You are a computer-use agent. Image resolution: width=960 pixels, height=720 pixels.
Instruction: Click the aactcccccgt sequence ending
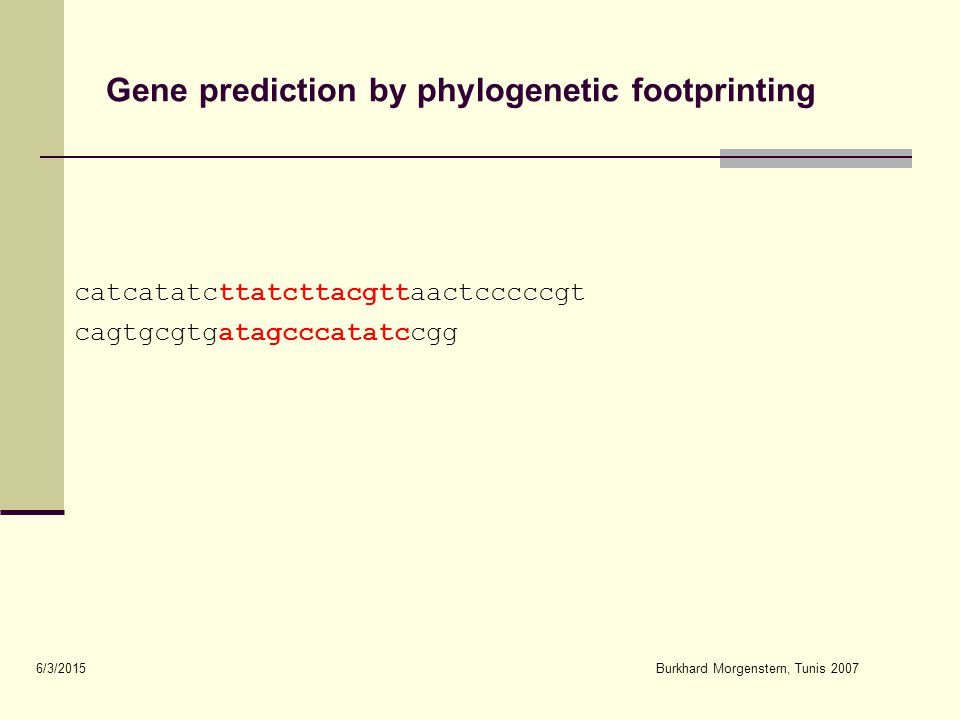coord(498,293)
